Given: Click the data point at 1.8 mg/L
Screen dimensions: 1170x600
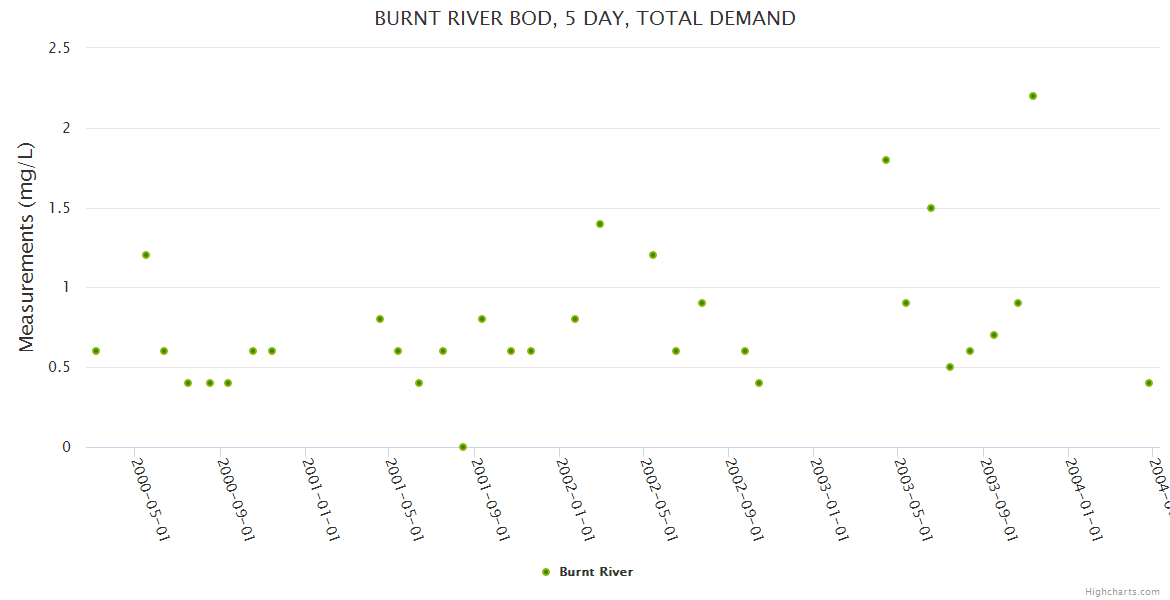Looking at the screenshot, I should click(x=886, y=160).
